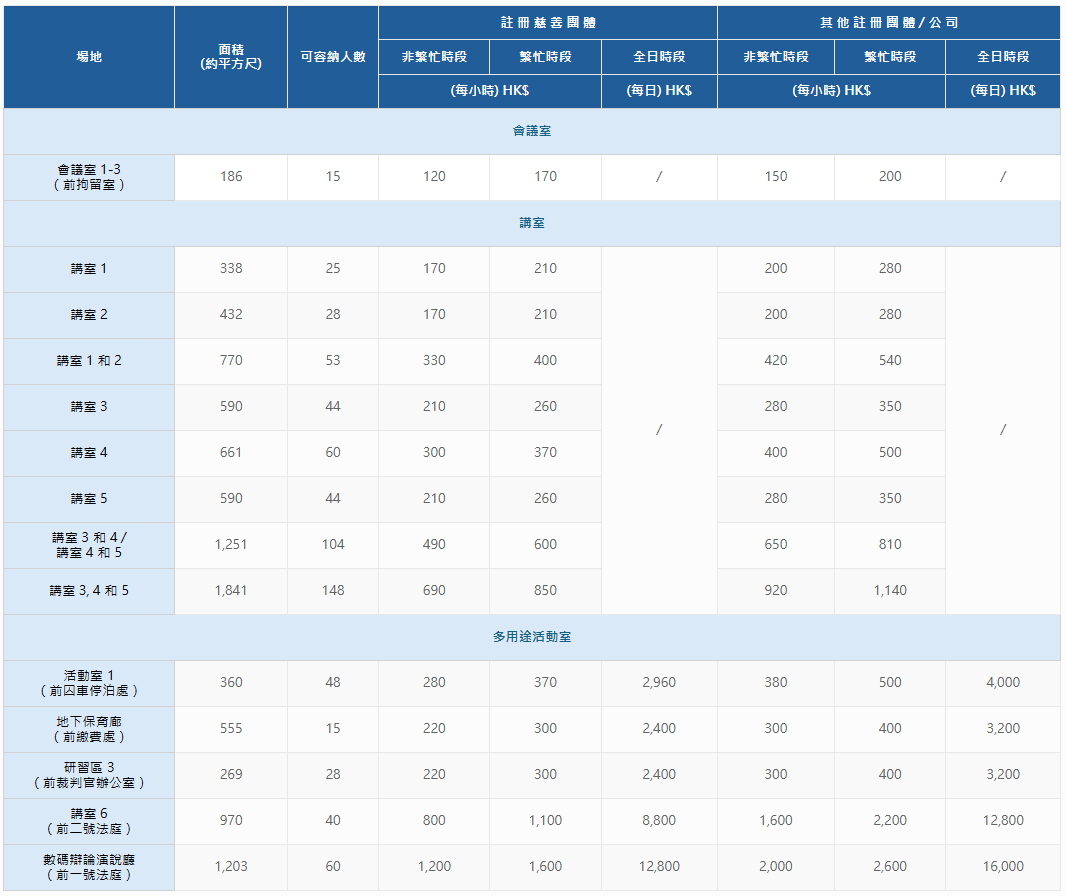Select the other-groups off-peak rate 150
1066x896 pixels.
click(x=776, y=177)
